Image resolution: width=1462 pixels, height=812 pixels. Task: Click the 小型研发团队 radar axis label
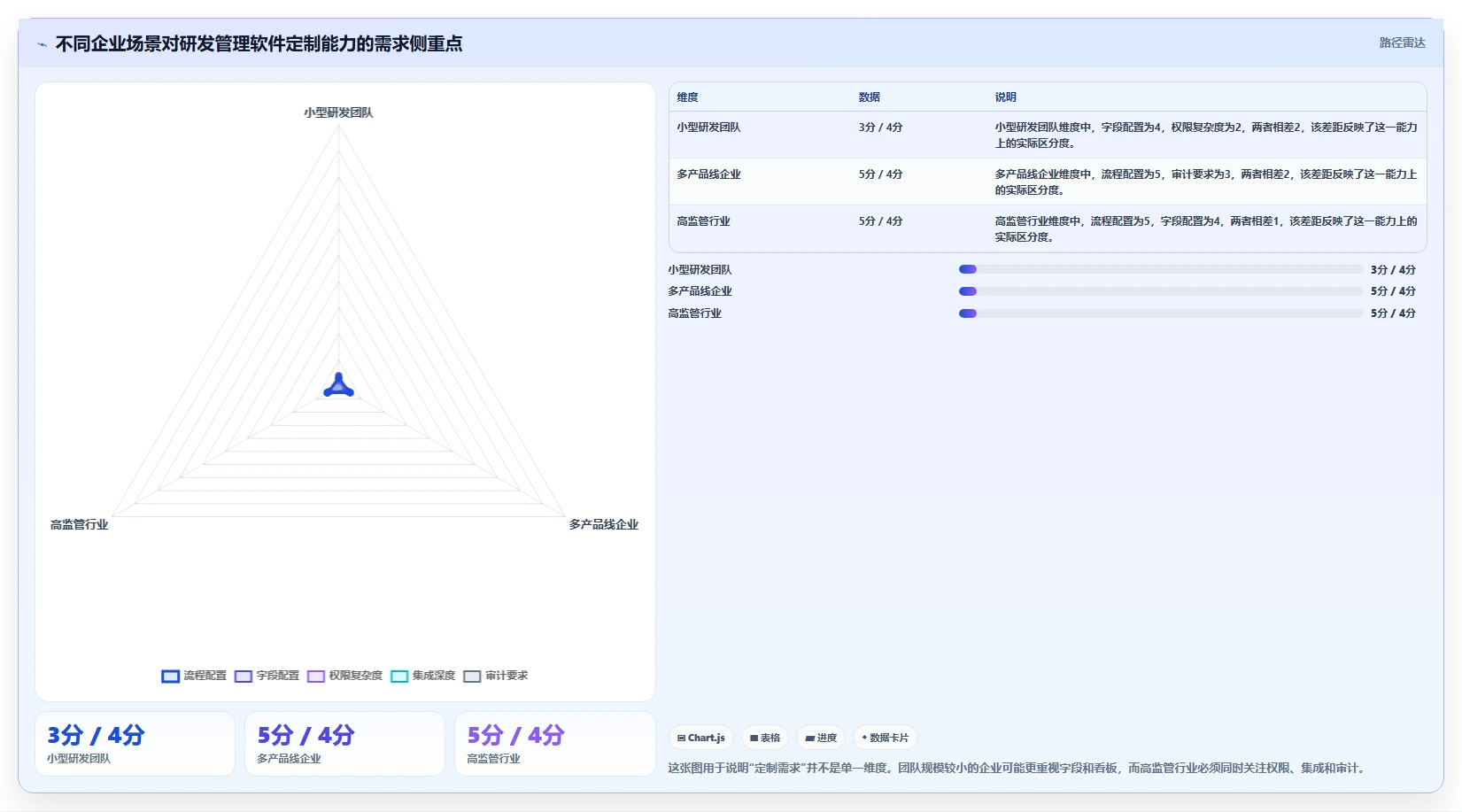click(338, 112)
